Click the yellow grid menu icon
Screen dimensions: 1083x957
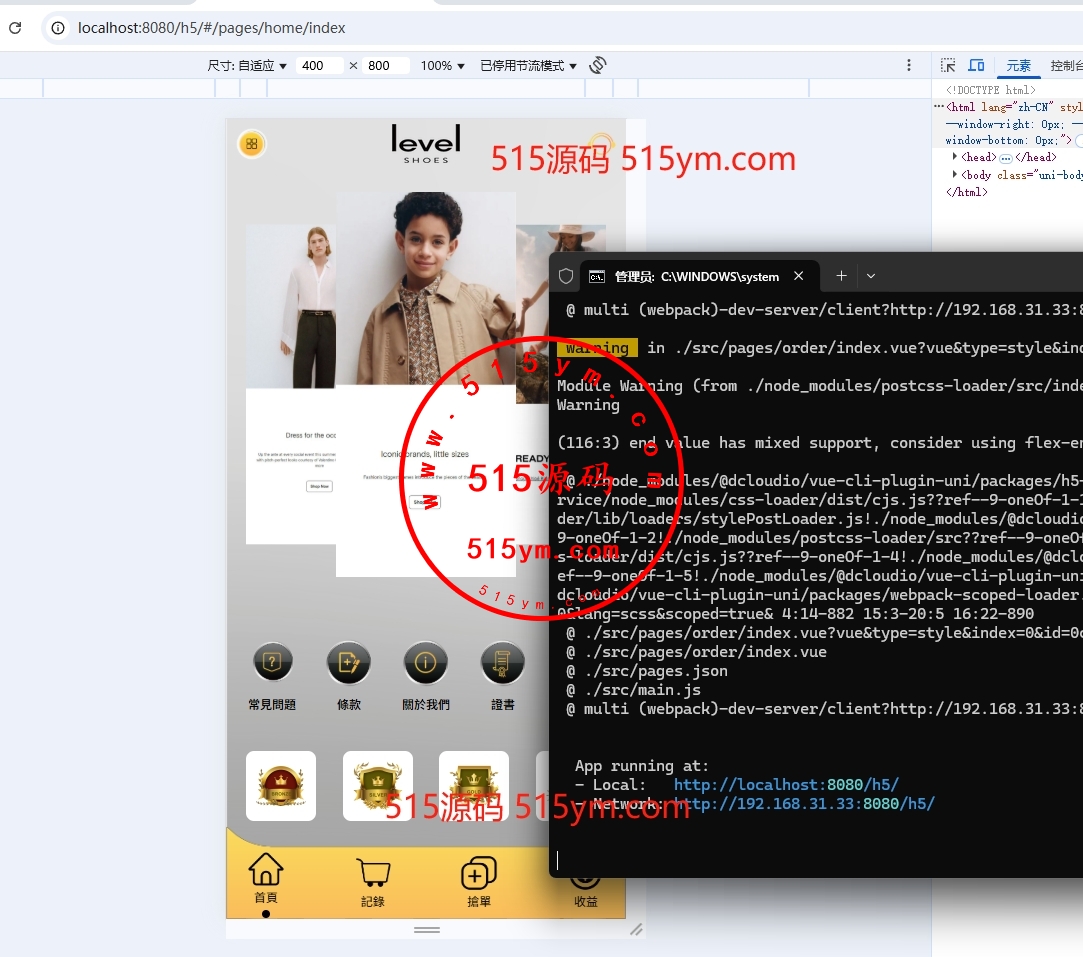pos(251,144)
